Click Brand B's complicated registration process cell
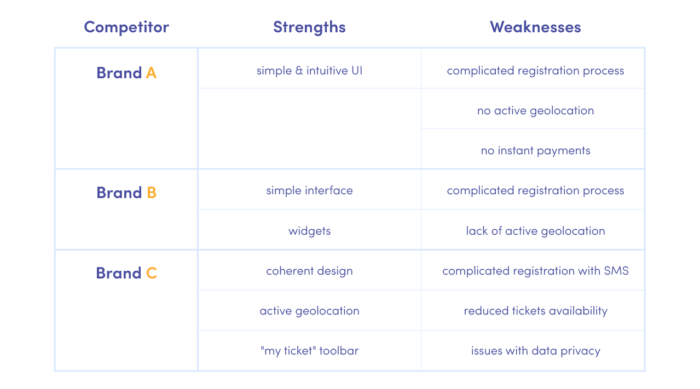 pyautogui.click(x=533, y=190)
